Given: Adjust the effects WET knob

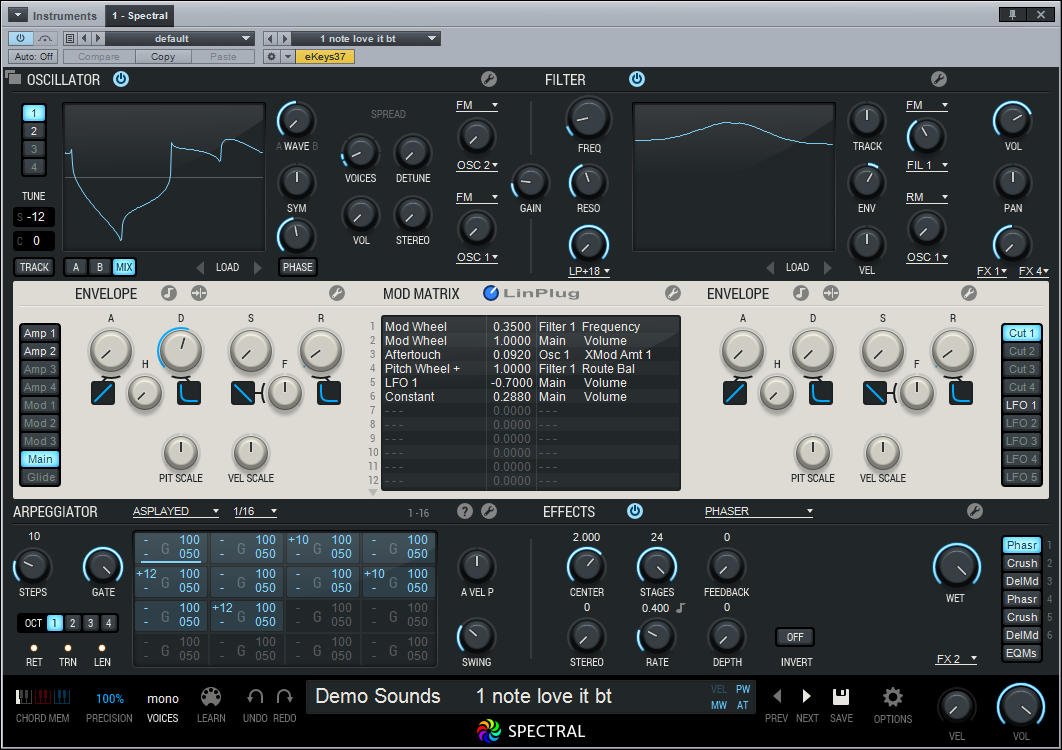Looking at the screenshot, I should 956,567.
